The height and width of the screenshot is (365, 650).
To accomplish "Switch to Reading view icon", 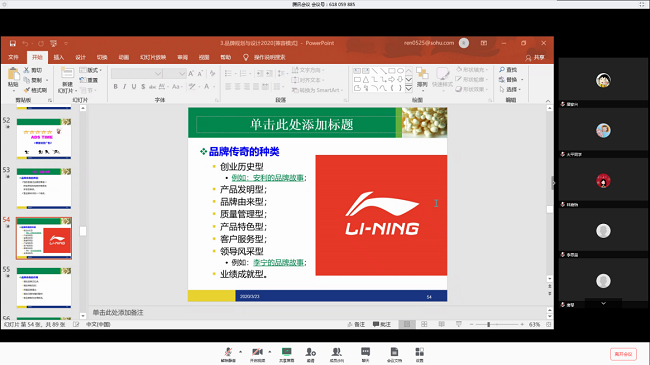I will click(x=441, y=324).
